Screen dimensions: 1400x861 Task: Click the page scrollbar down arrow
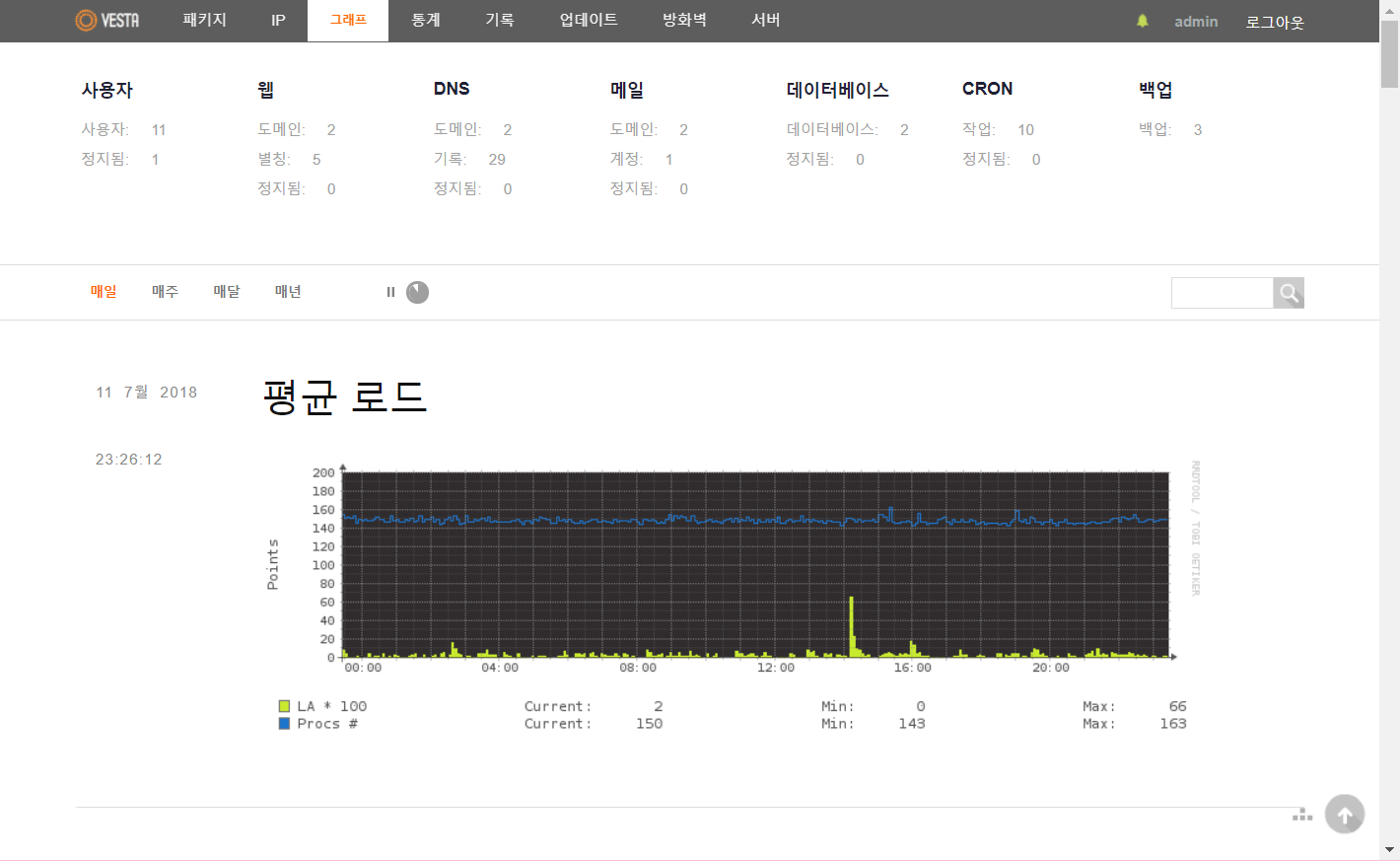[x=1389, y=850]
